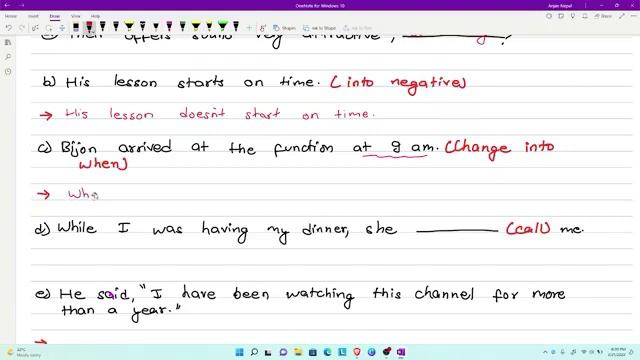
Task: Click the handwritten word "function"
Action: [303, 148]
